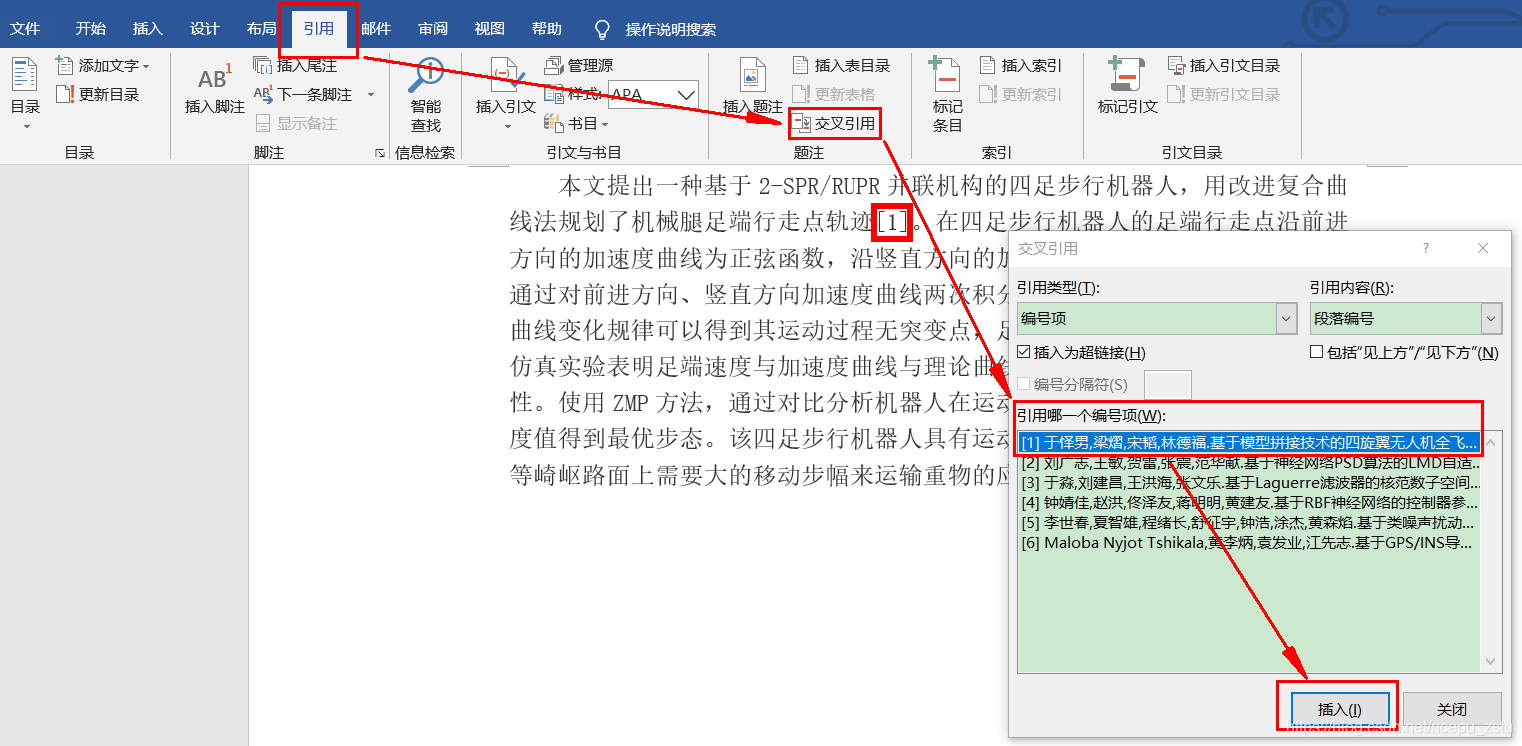Open the help question mark in 交叉引用 dialog
Viewport: 1522px width, 746px height.
click(1426, 248)
